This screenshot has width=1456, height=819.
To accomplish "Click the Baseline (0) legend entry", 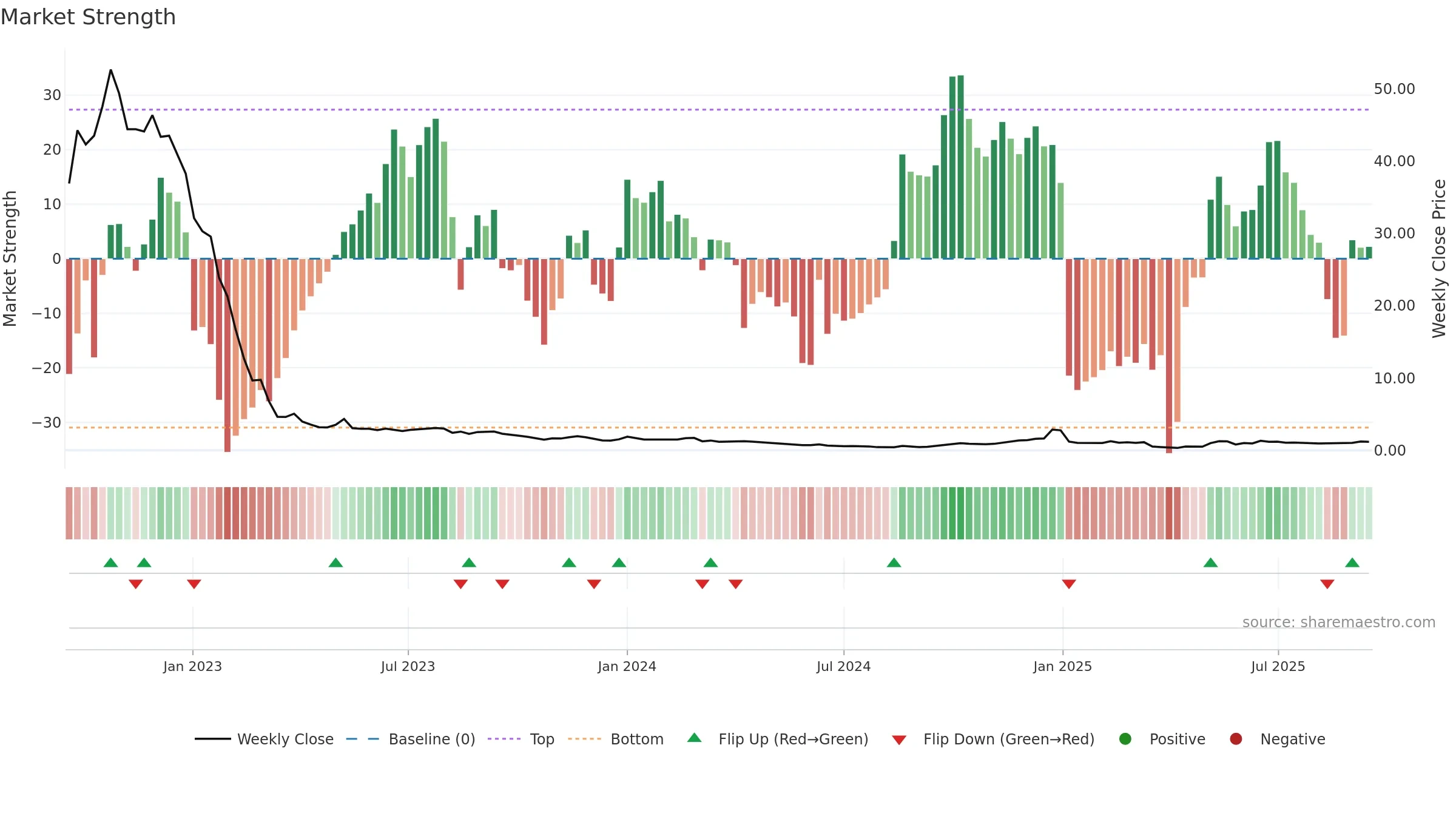I will pyautogui.click(x=411, y=739).
